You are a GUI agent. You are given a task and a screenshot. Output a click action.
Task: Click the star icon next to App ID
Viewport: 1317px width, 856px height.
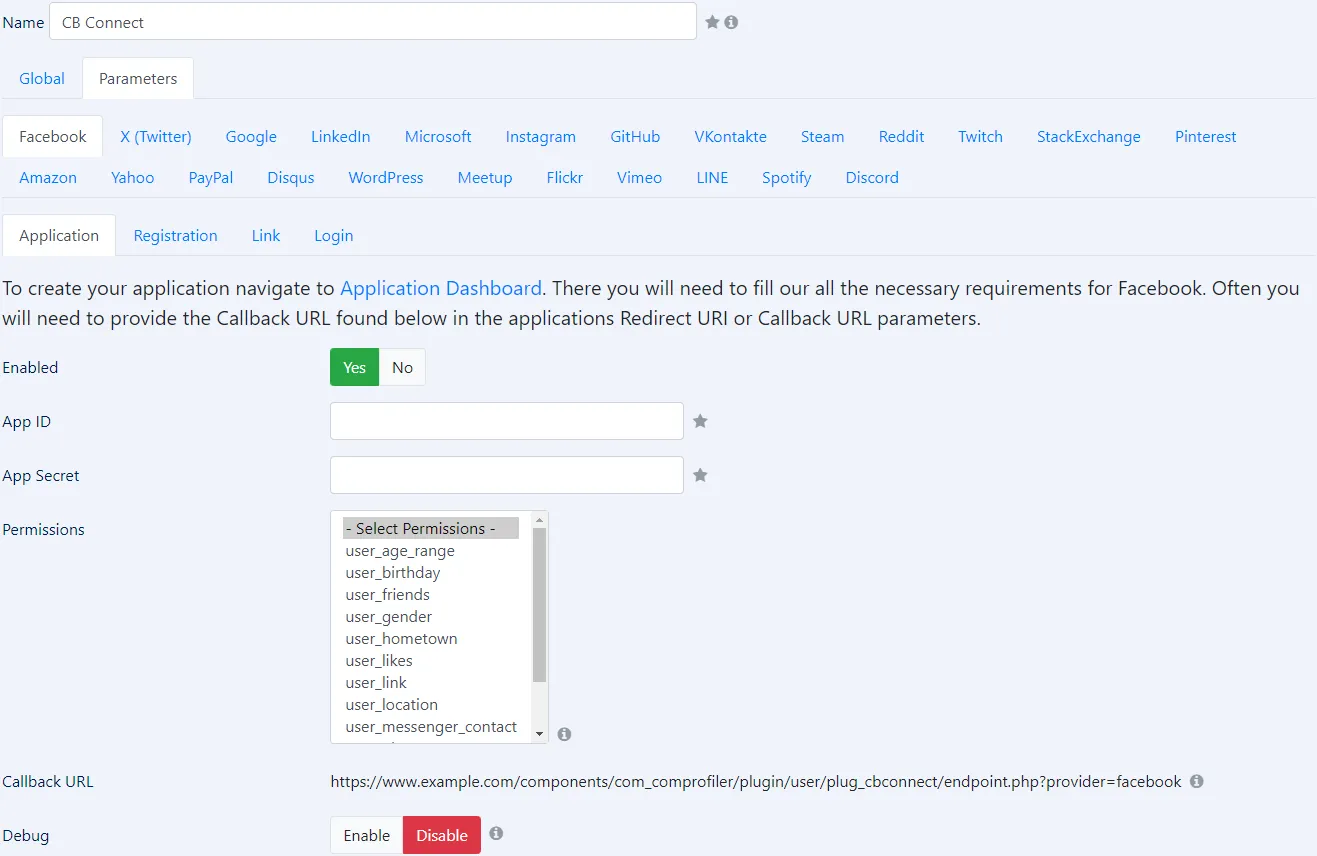[700, 421]
